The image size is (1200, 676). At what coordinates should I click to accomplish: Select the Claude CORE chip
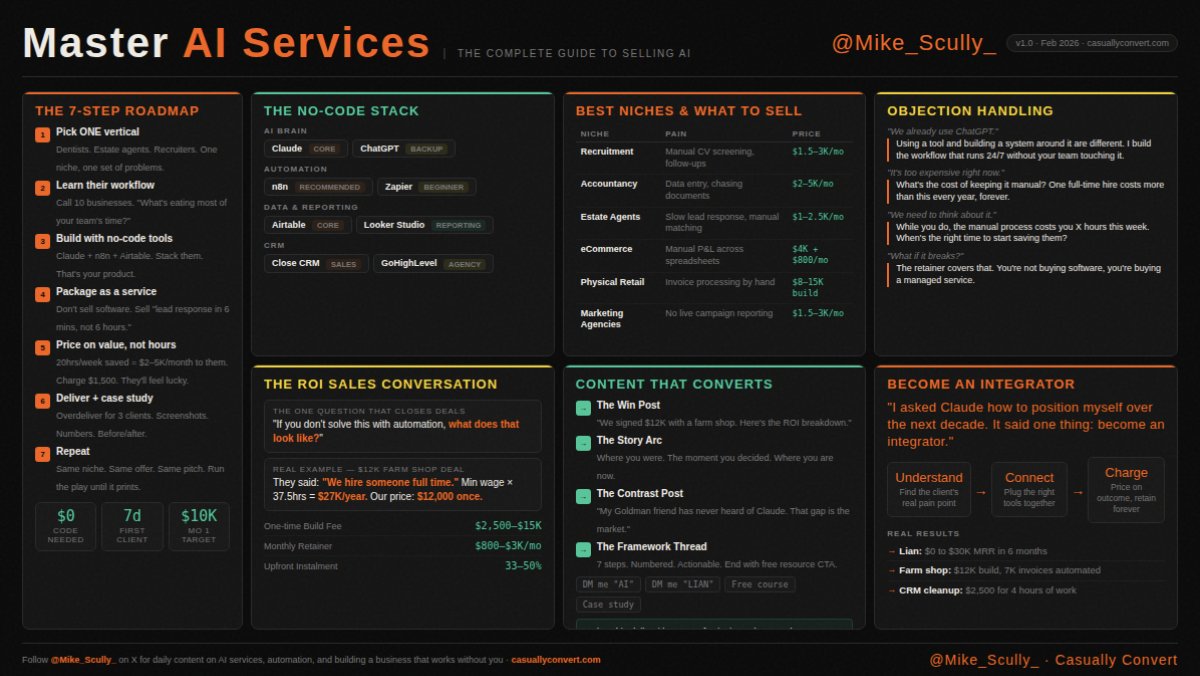(306, 148)
